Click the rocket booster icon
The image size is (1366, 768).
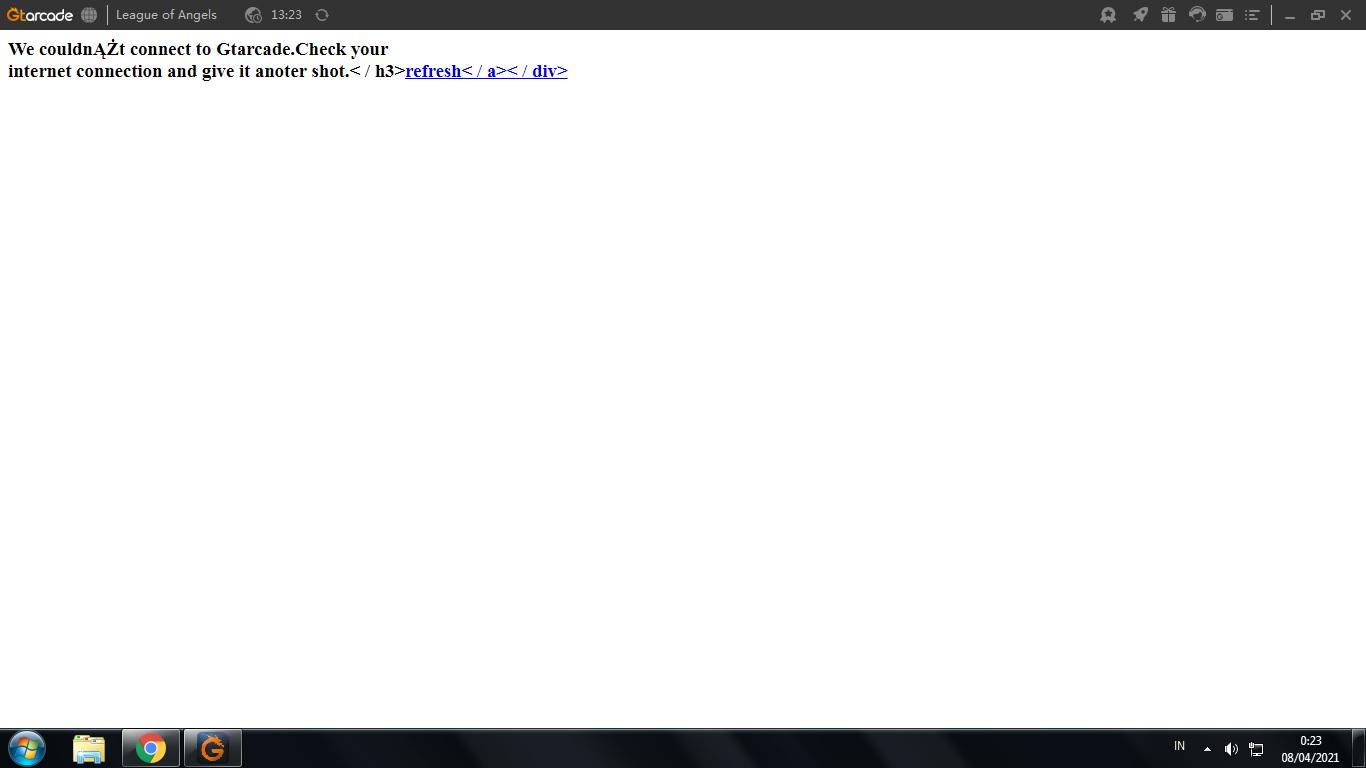pyautogui.click(x=1139, y=15)
